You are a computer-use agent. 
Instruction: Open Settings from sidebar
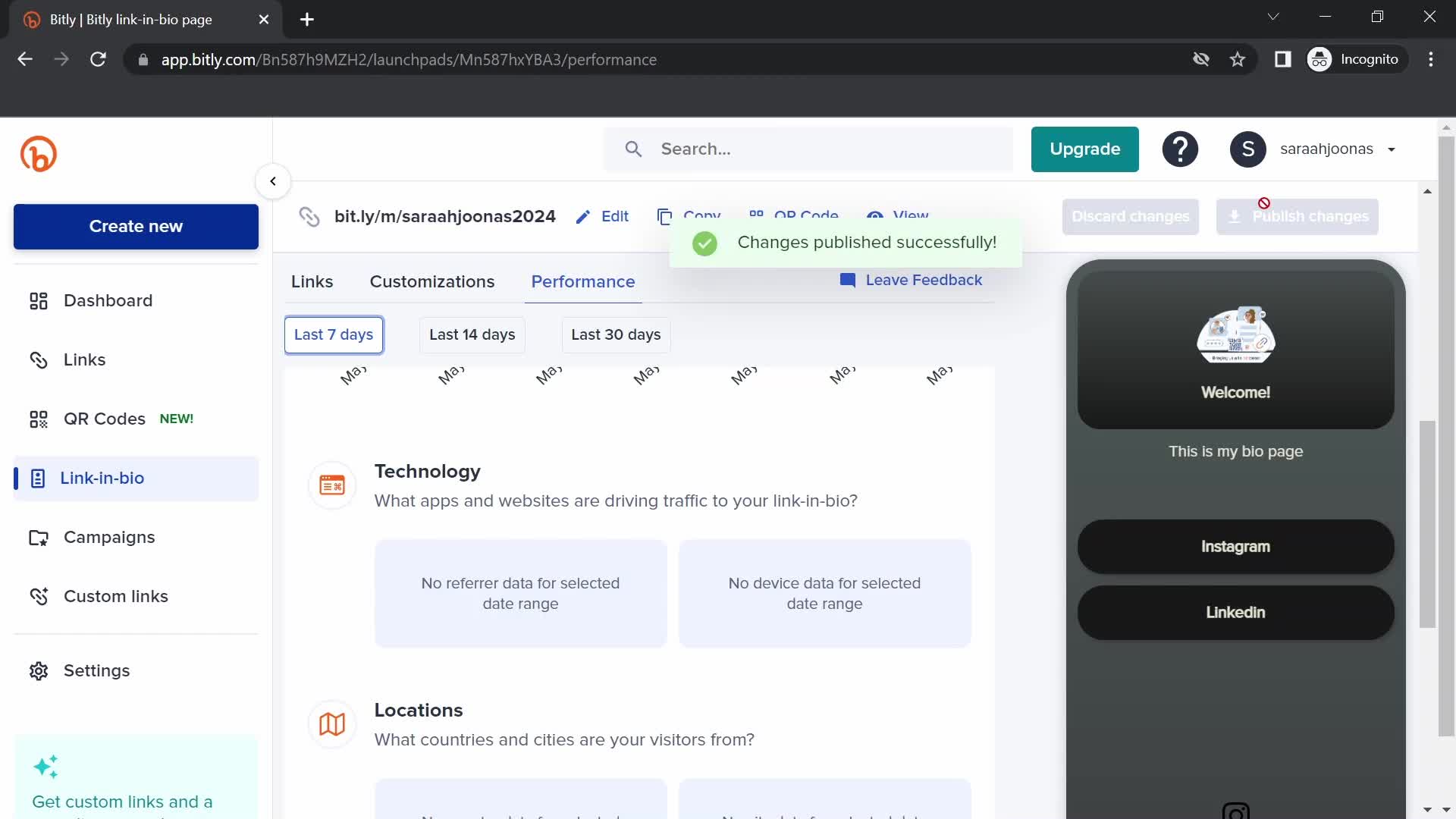136,671
